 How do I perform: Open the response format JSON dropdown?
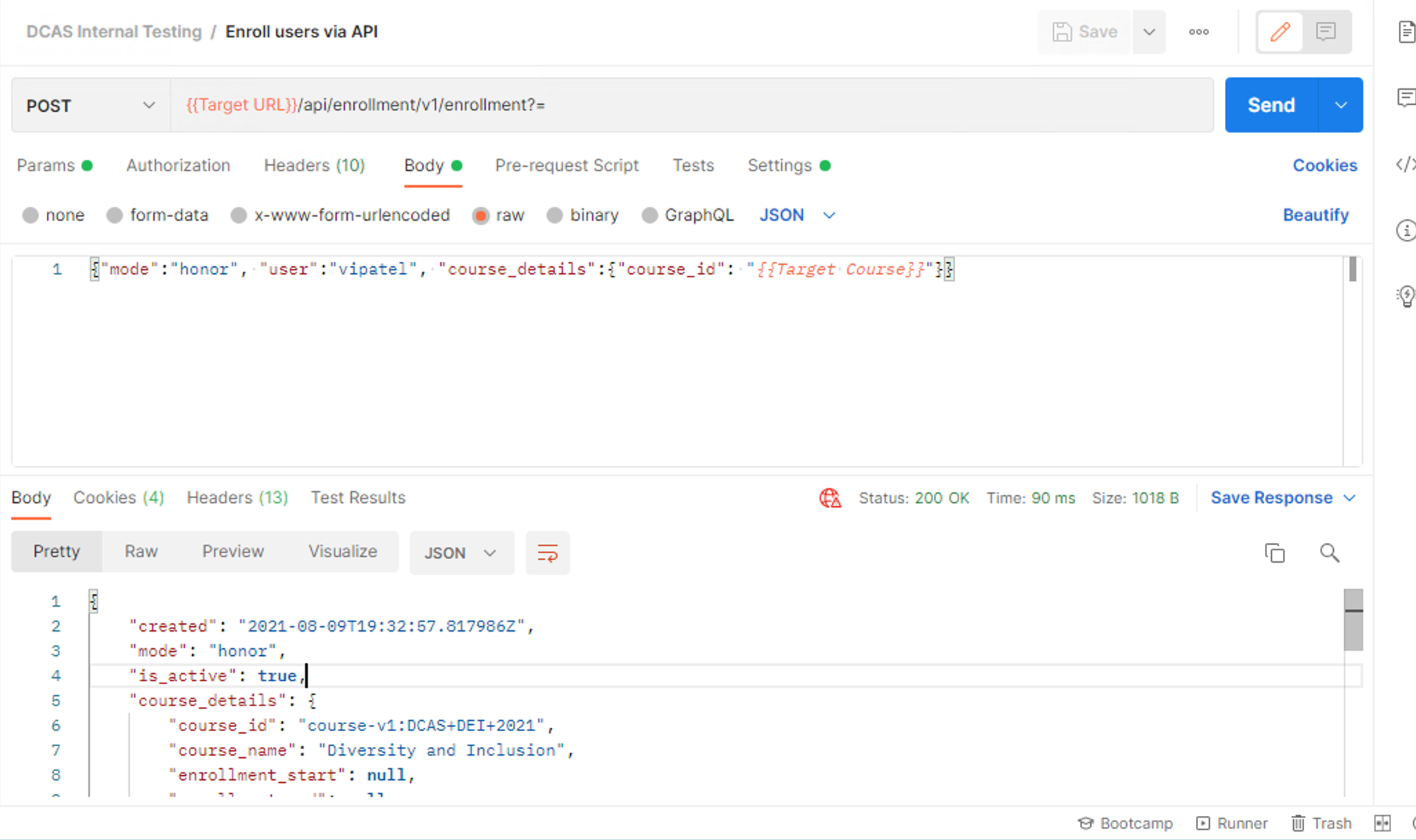tap(461, 552)
